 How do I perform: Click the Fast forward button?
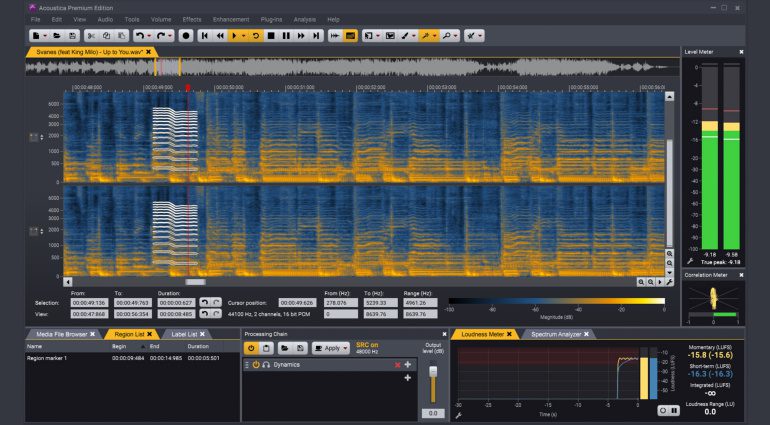tap(301, 36)
